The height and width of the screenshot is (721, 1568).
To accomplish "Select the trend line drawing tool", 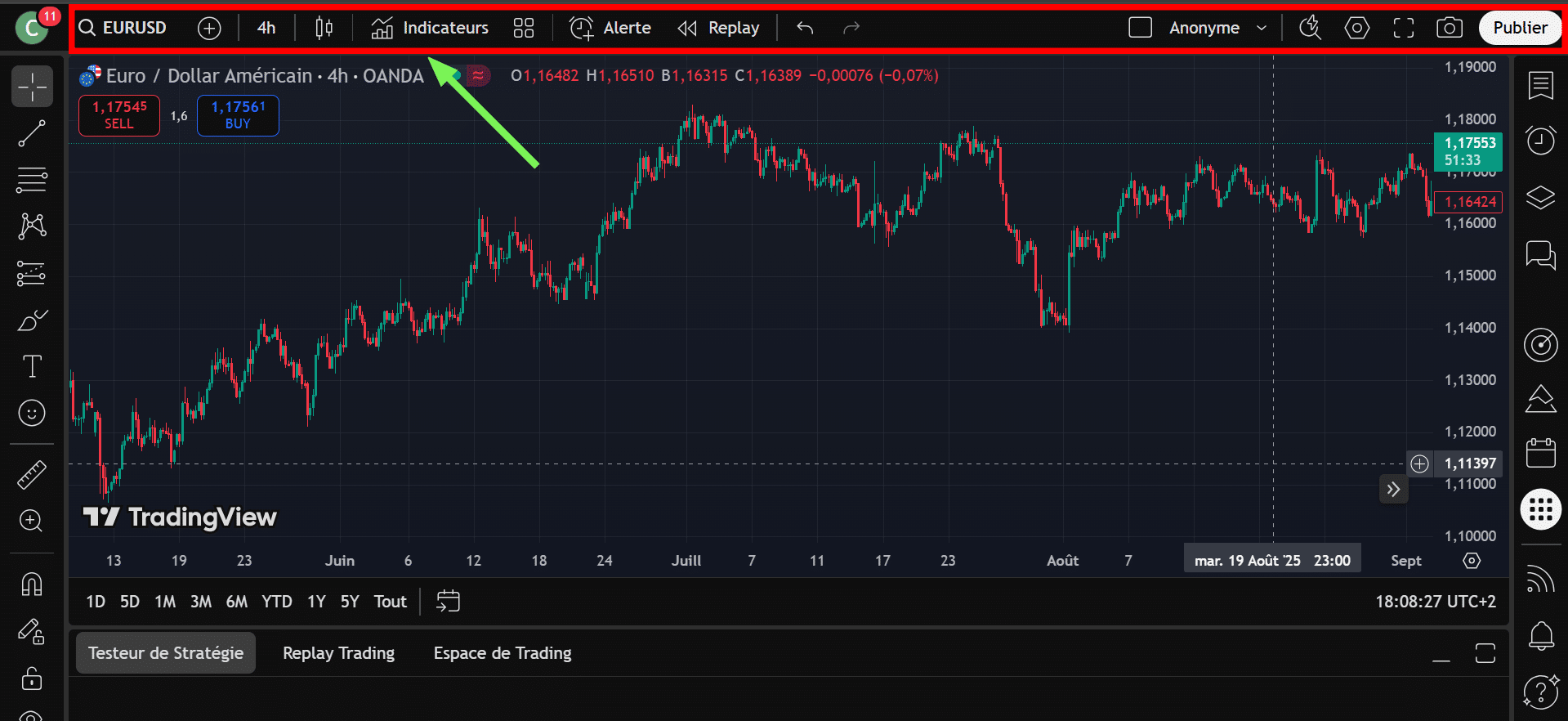I will coord(32,133).
